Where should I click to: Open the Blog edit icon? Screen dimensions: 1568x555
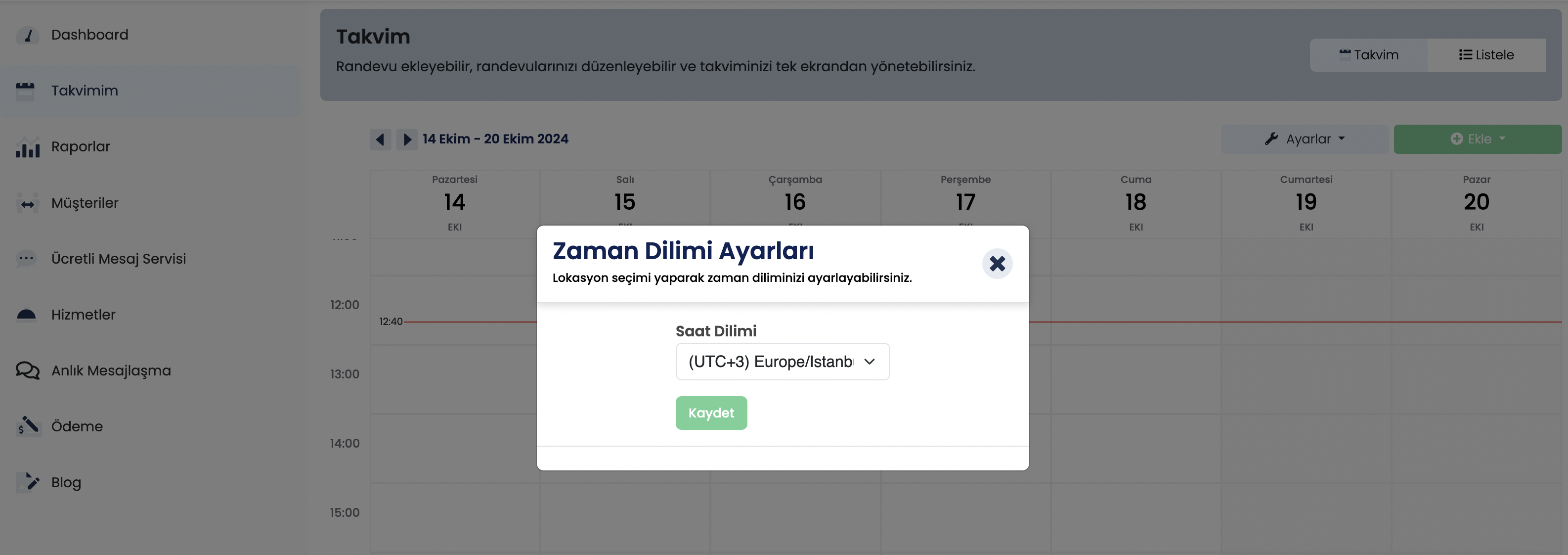click(x=27, y=482)
